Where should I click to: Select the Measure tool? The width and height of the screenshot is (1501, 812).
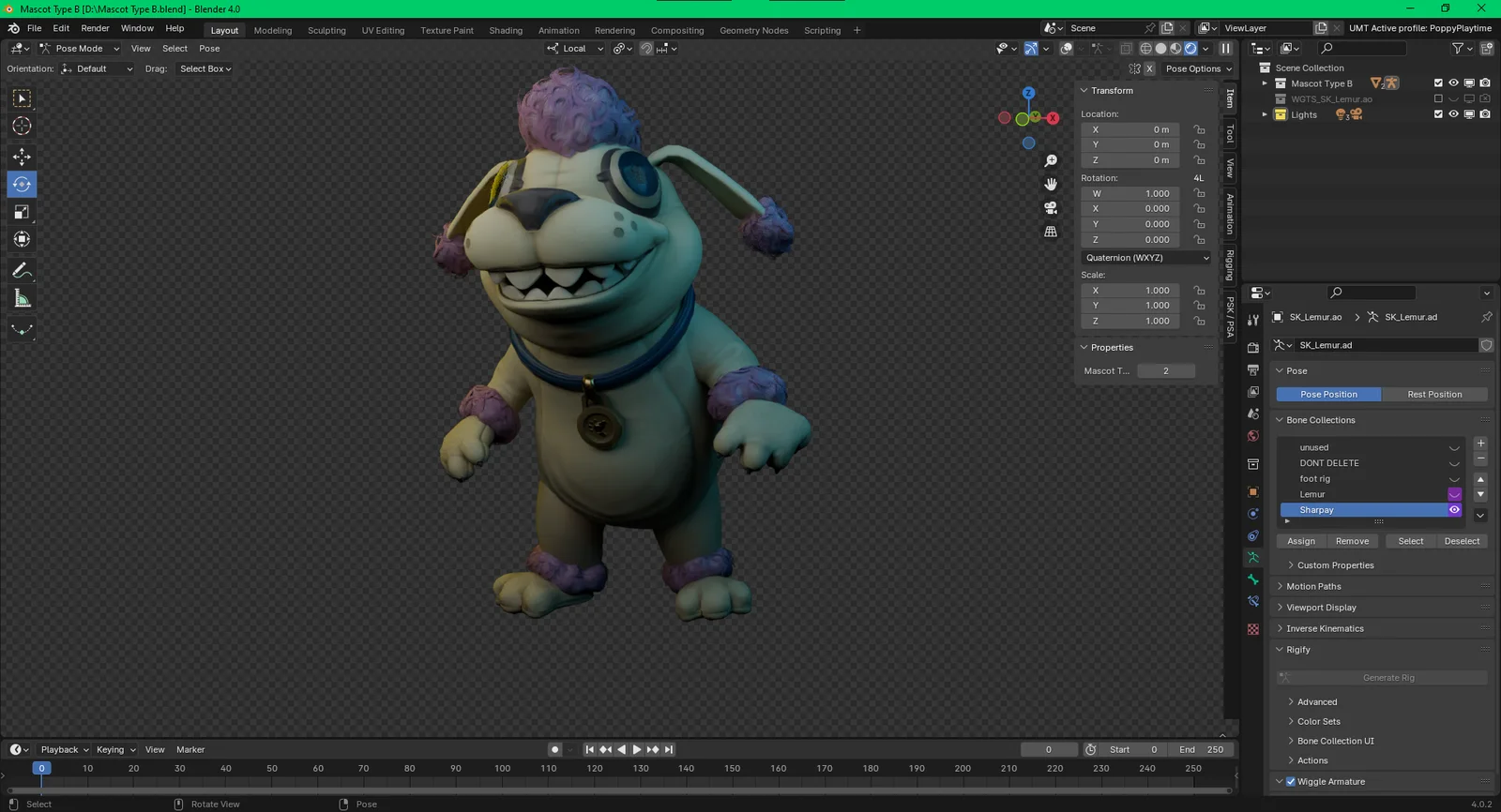22,299
